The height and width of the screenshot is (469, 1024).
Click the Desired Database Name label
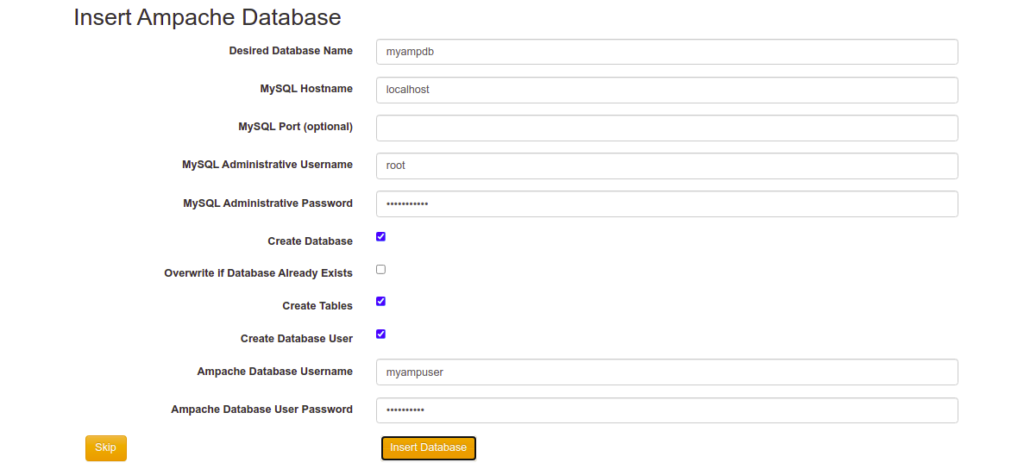coord(291,50)
